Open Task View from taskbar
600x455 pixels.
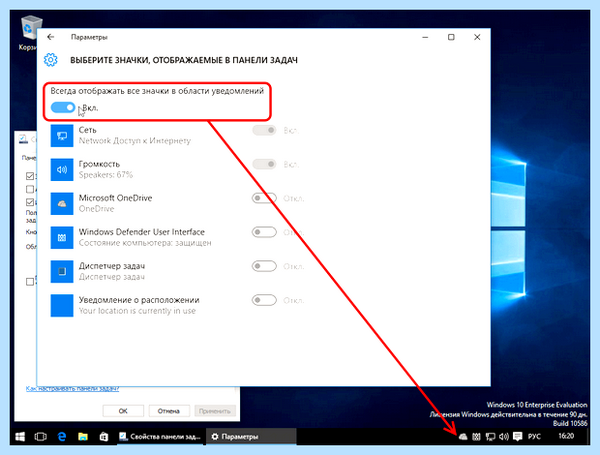(41, 437)
